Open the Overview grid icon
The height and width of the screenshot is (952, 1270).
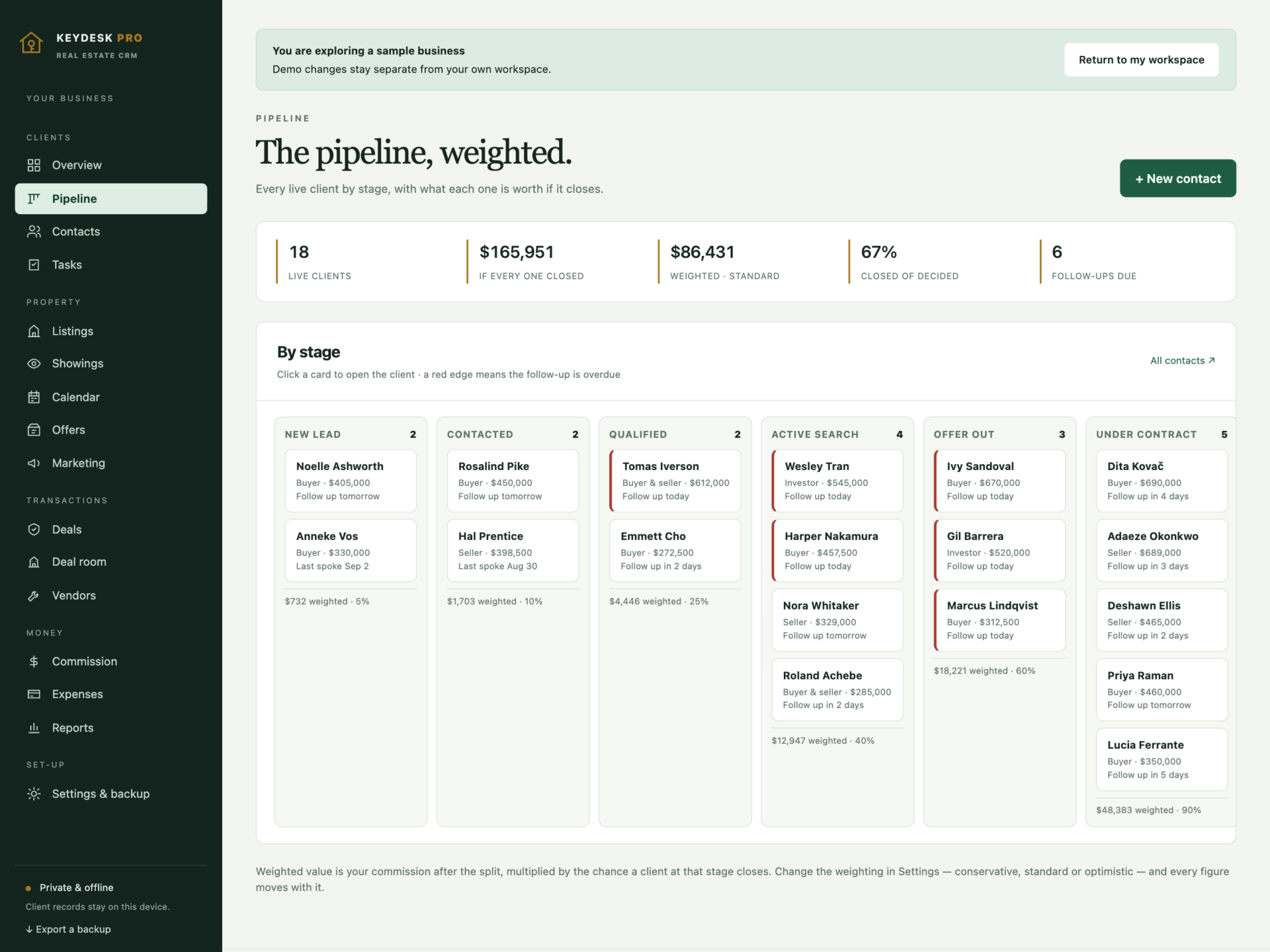[x=34, y=165]
